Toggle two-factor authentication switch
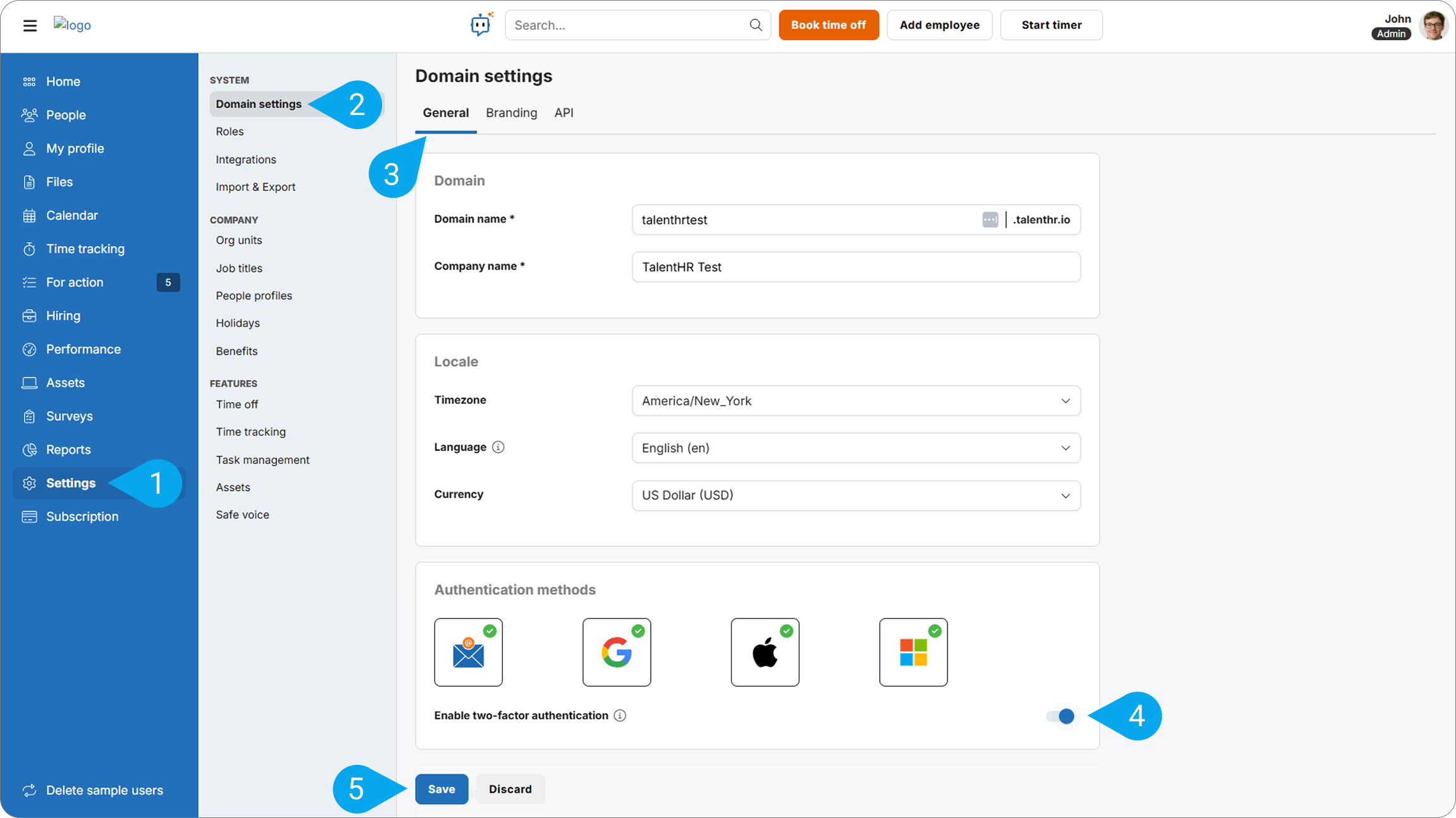The height and width of the screenshot is (818, 1456). [x=1061, y=716]
